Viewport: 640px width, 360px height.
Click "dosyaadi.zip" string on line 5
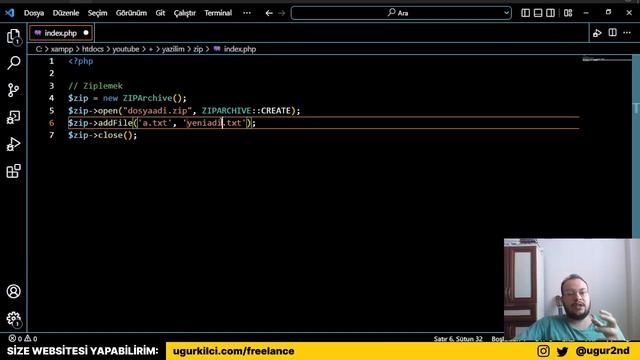pos(158,111)
